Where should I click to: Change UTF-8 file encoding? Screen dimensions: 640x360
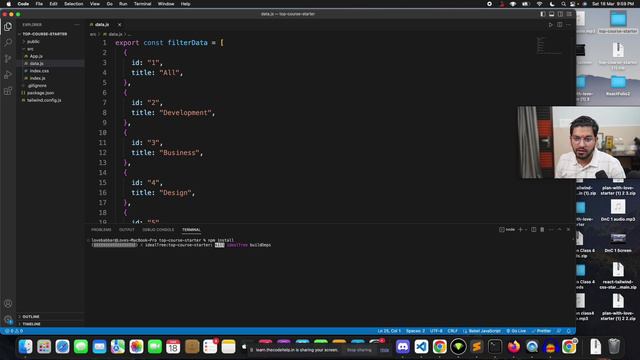pyautogui.click(x=436, y=331)
